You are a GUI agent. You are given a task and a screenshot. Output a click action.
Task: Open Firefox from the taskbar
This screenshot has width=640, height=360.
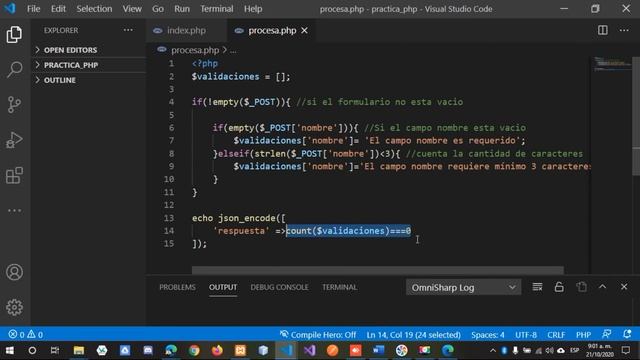coord(217,350)
